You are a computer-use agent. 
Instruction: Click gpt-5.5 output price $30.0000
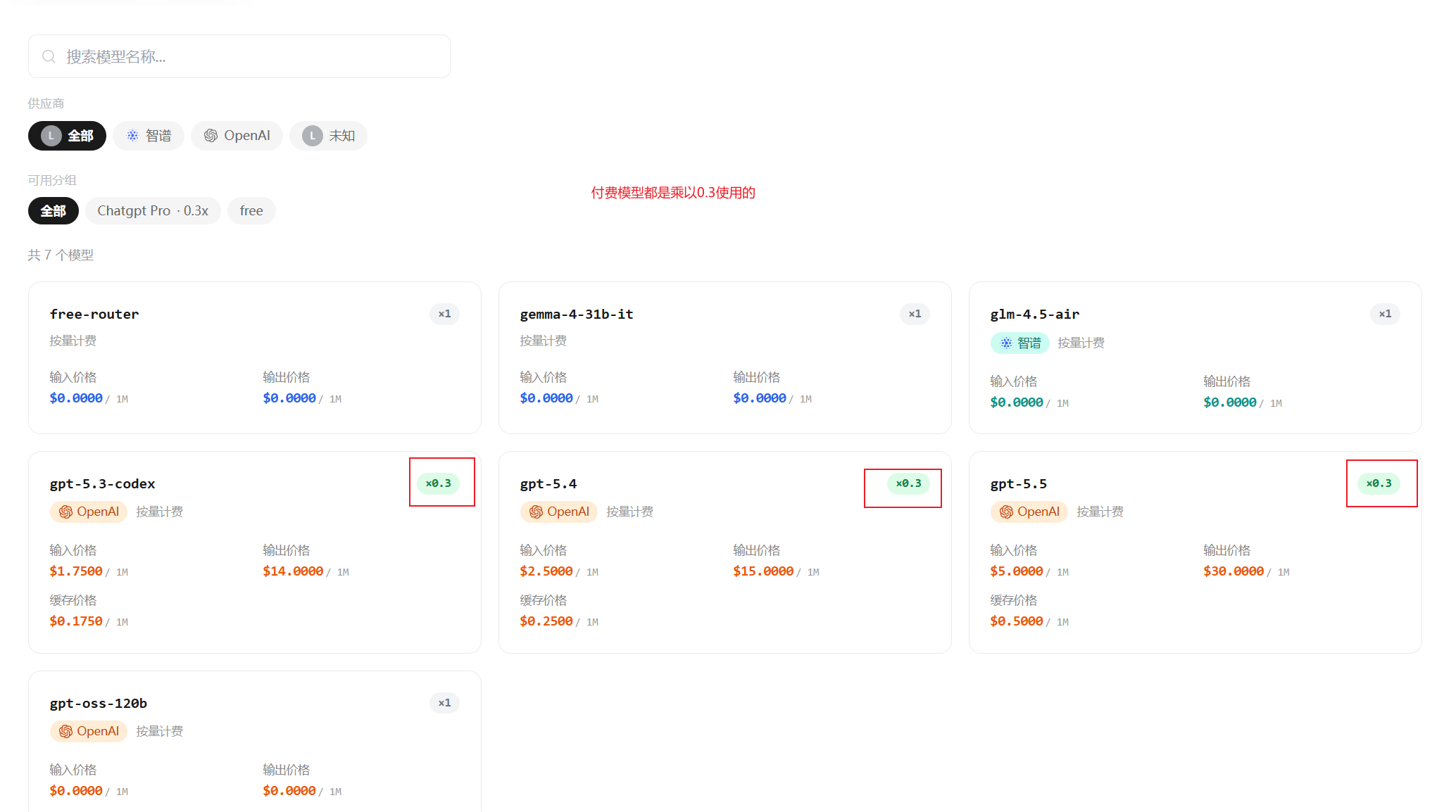[1234, 571]
